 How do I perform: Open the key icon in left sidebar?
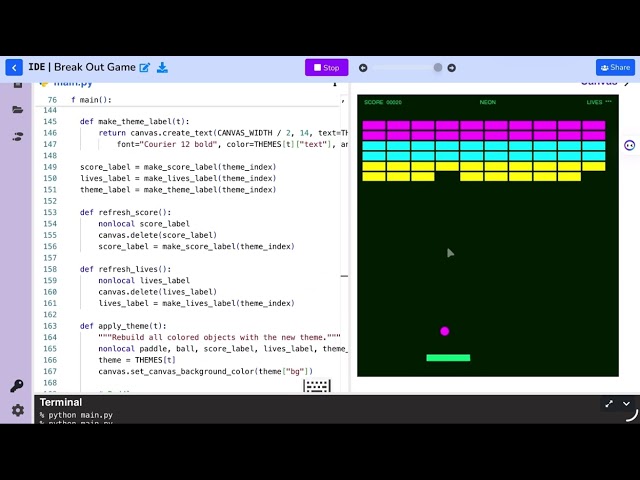(x=17, y=385)
